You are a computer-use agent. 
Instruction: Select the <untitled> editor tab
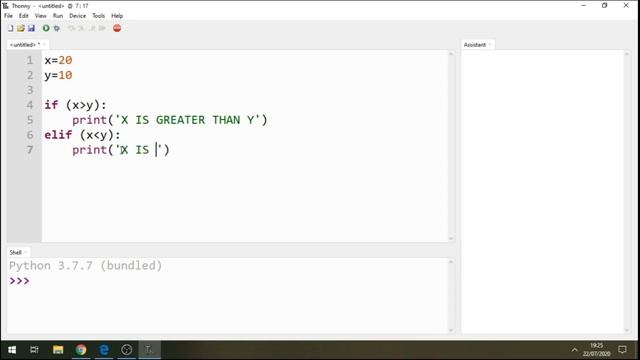click(24, 44)
